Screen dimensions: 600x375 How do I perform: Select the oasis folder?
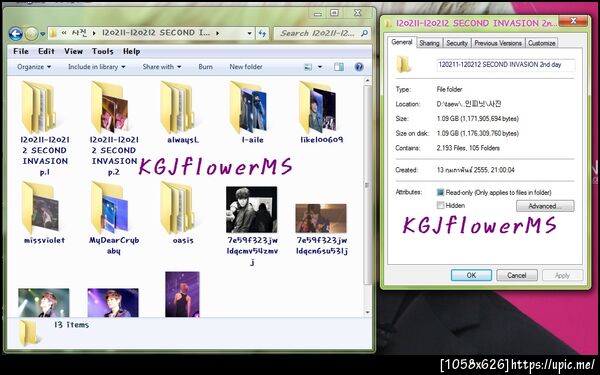[x=183, y=213]
